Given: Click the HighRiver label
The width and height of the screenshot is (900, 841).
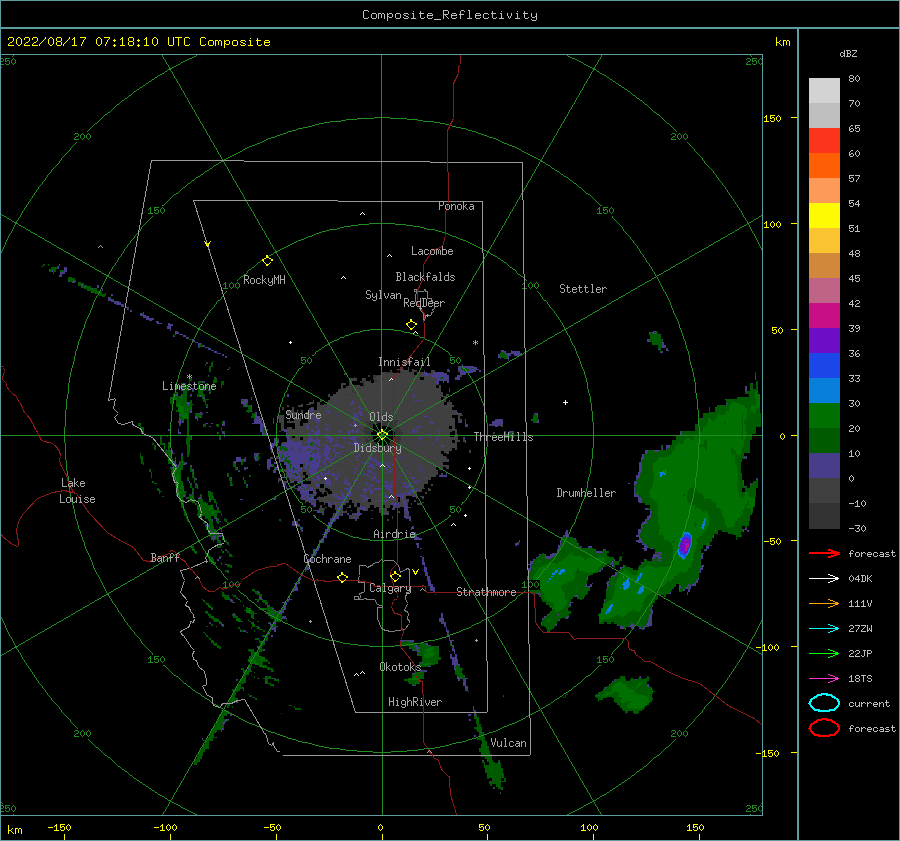Looking at the screenshot, I should click(x=414, y=702).
